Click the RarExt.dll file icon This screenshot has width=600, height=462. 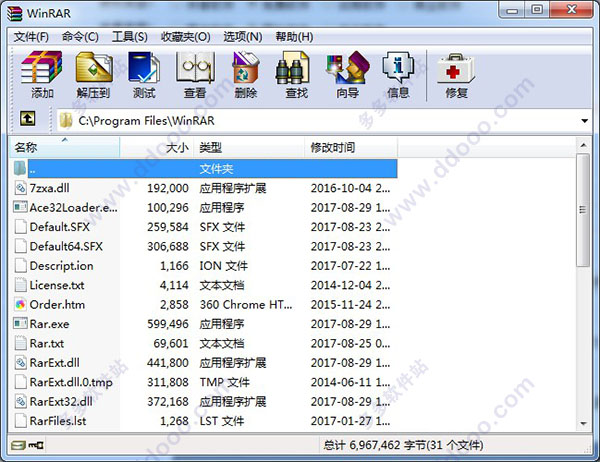[x=20, y=362]
